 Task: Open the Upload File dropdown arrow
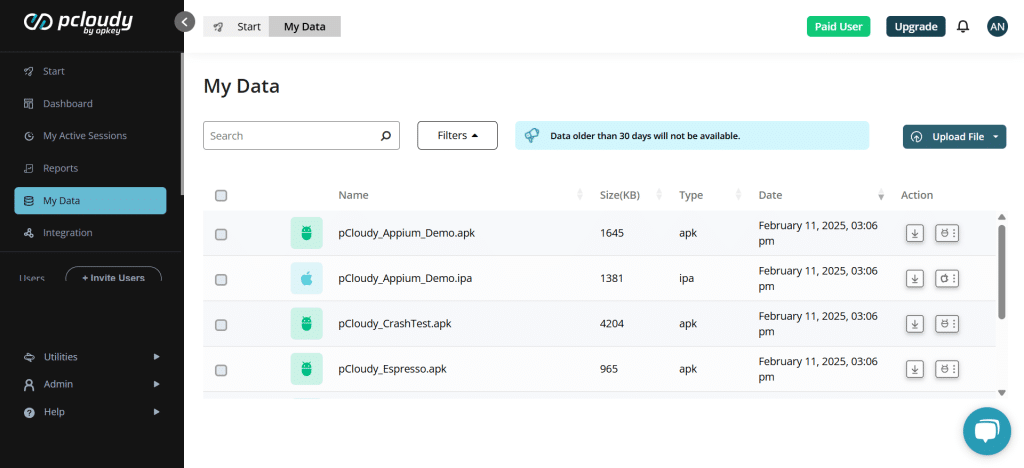click(x=997, y=137)
